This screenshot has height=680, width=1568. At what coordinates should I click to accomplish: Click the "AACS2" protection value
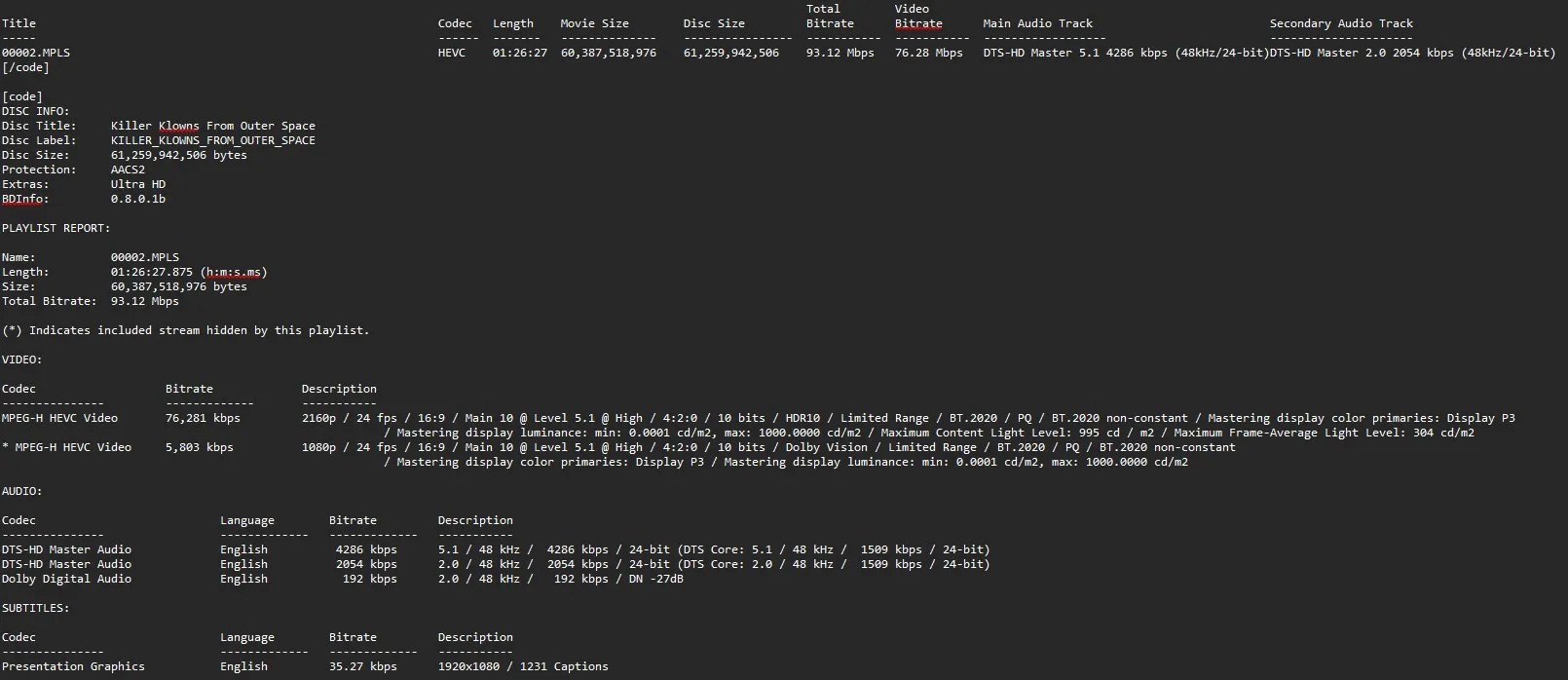coord(128,170)
